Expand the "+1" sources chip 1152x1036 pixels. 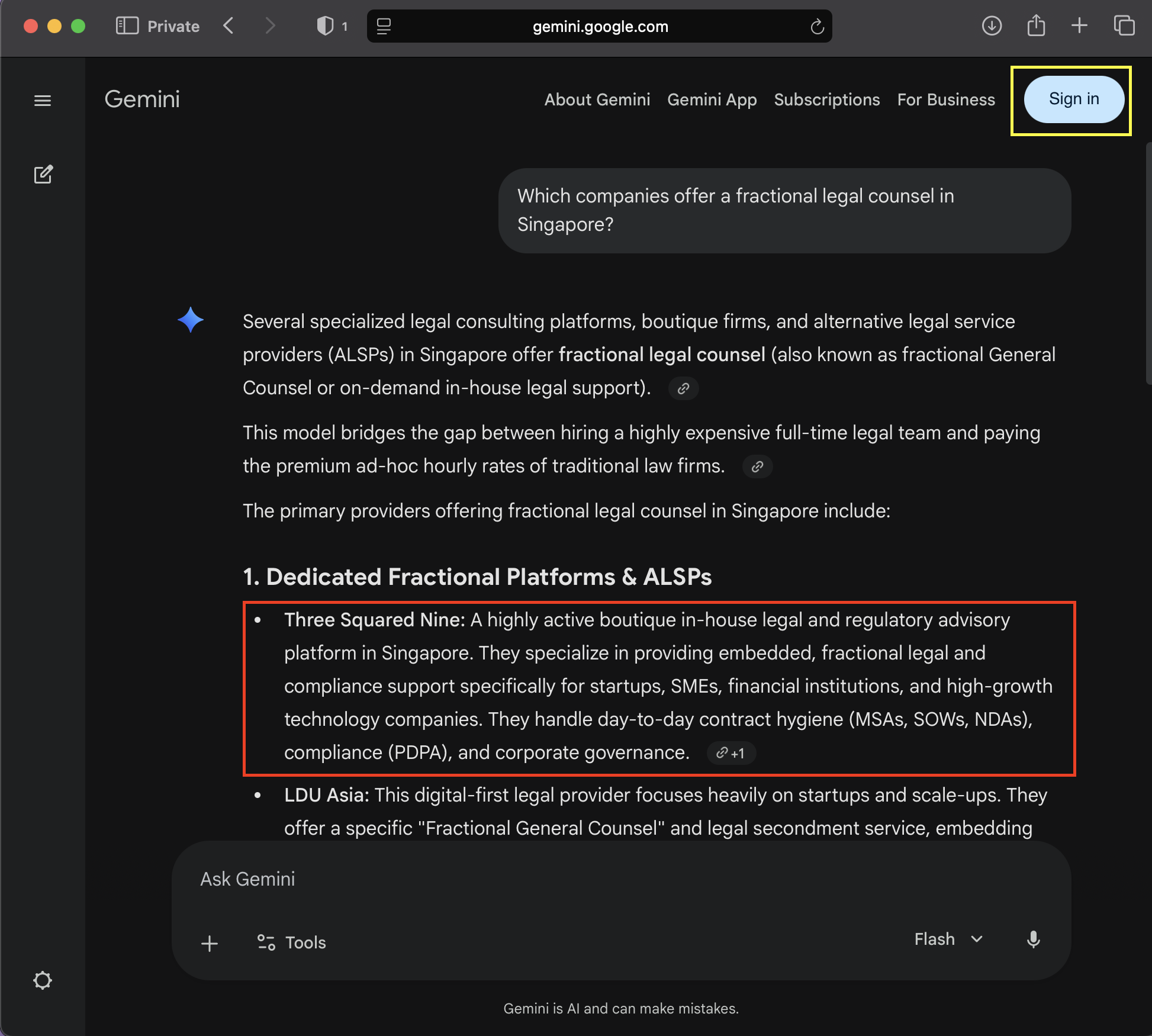tap(731, 753)
